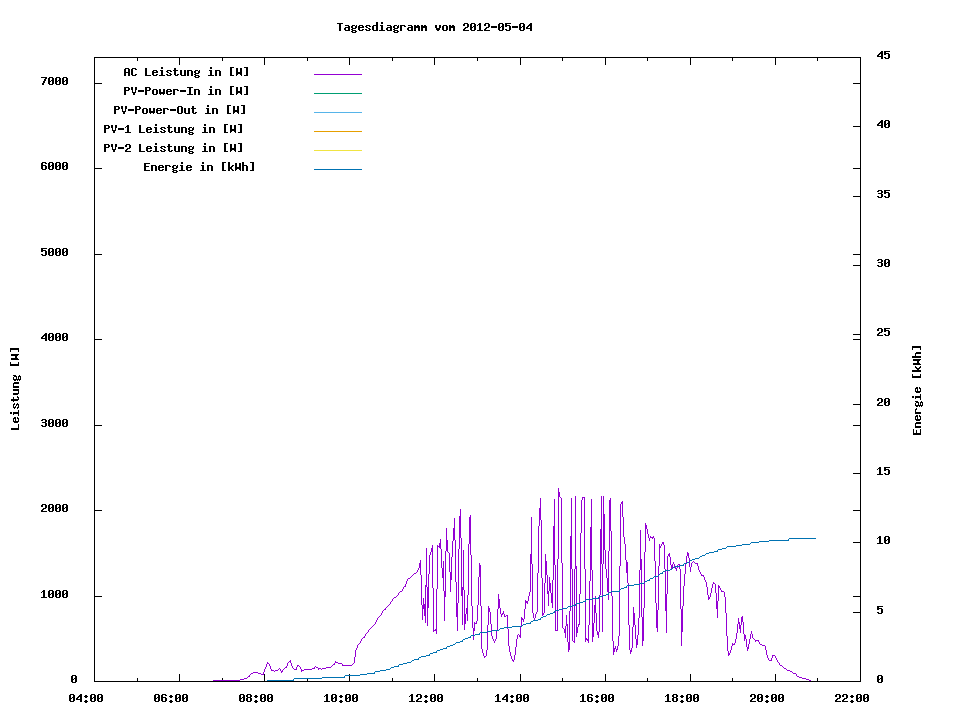Click the 'PV-Power-In in [W]' legend label
Viewport: 960px width, 720px height.
point(186,91)
